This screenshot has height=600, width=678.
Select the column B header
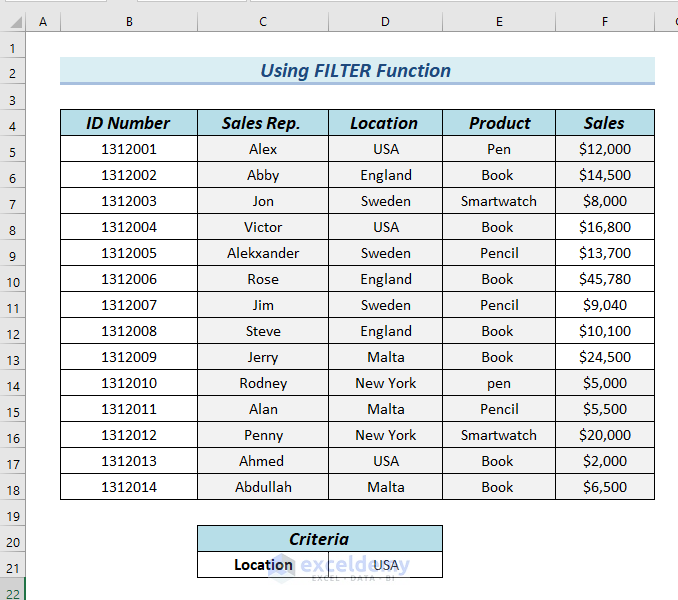click(x=128, y=21)
